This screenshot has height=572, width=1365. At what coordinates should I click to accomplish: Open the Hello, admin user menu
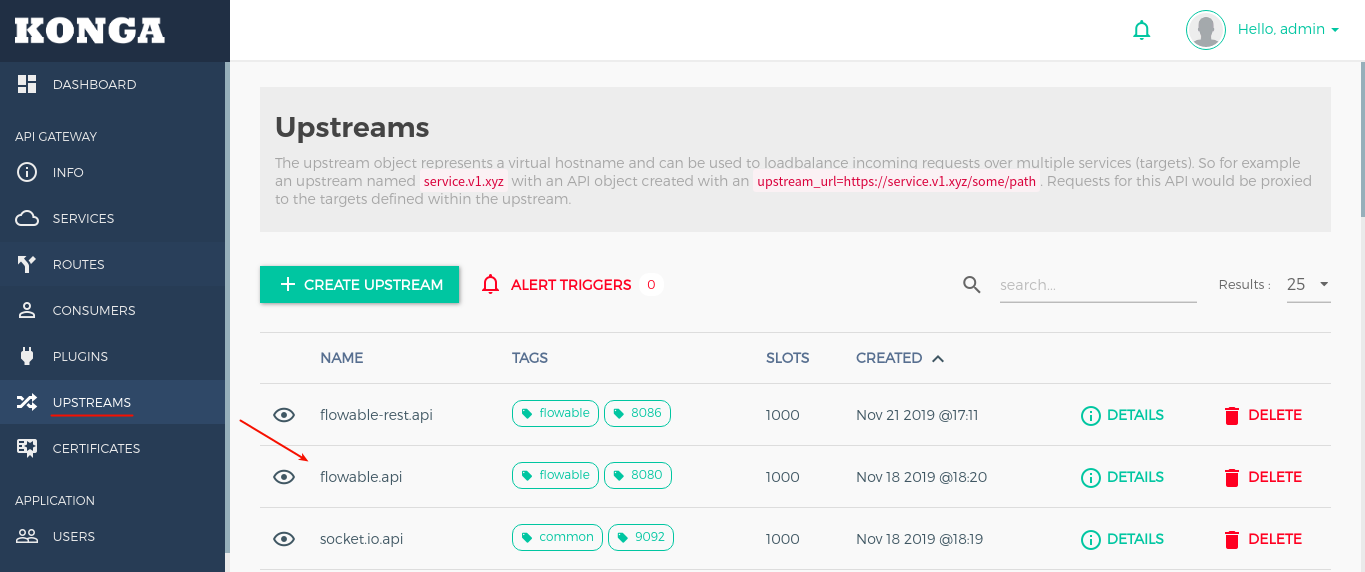pyautogui.click(x=1288, y=30)
